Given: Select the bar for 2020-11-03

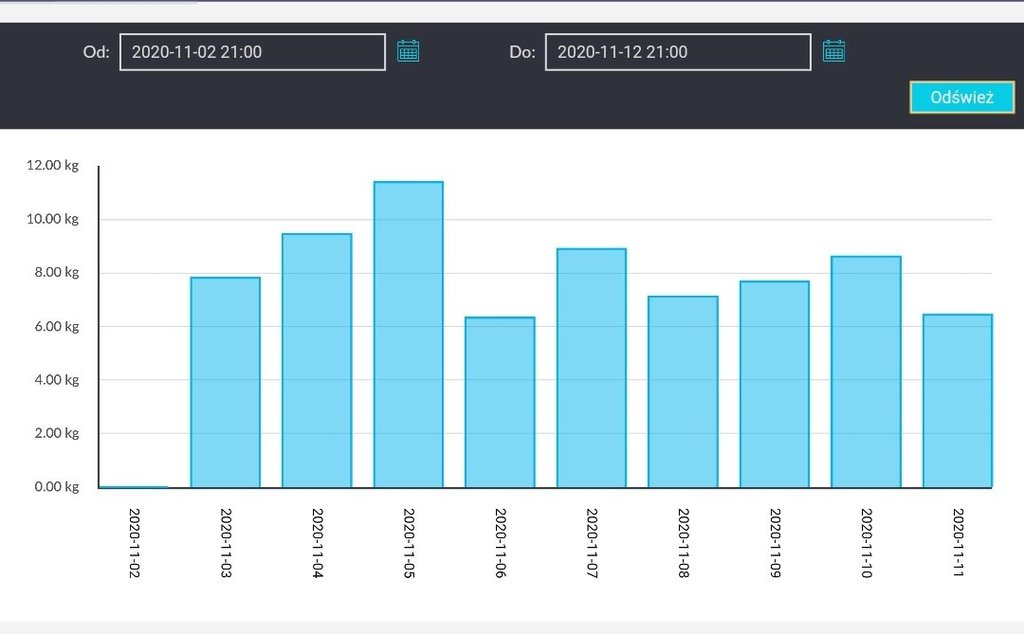Looking at the screenshot, I should 225,382.
